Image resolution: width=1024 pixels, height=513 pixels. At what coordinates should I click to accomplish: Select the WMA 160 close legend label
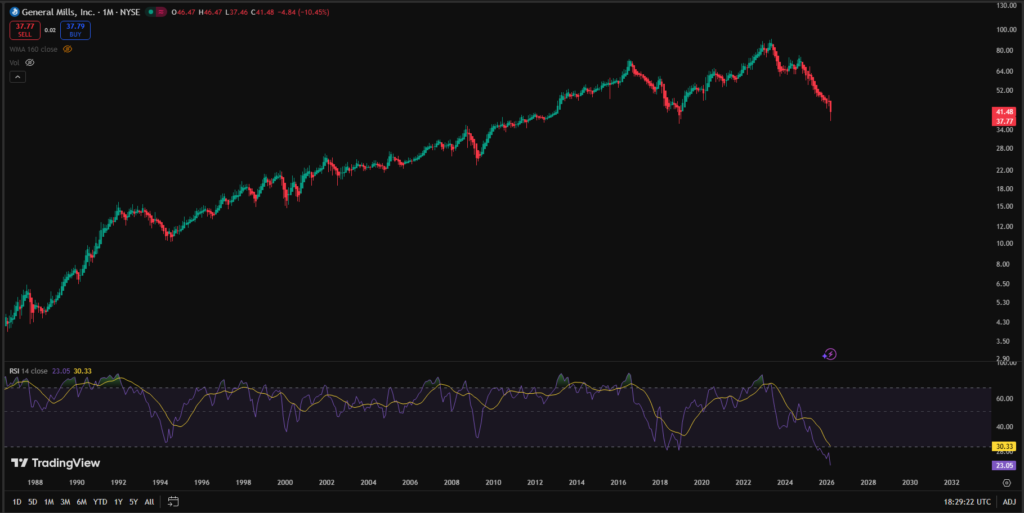pos(33,49)
